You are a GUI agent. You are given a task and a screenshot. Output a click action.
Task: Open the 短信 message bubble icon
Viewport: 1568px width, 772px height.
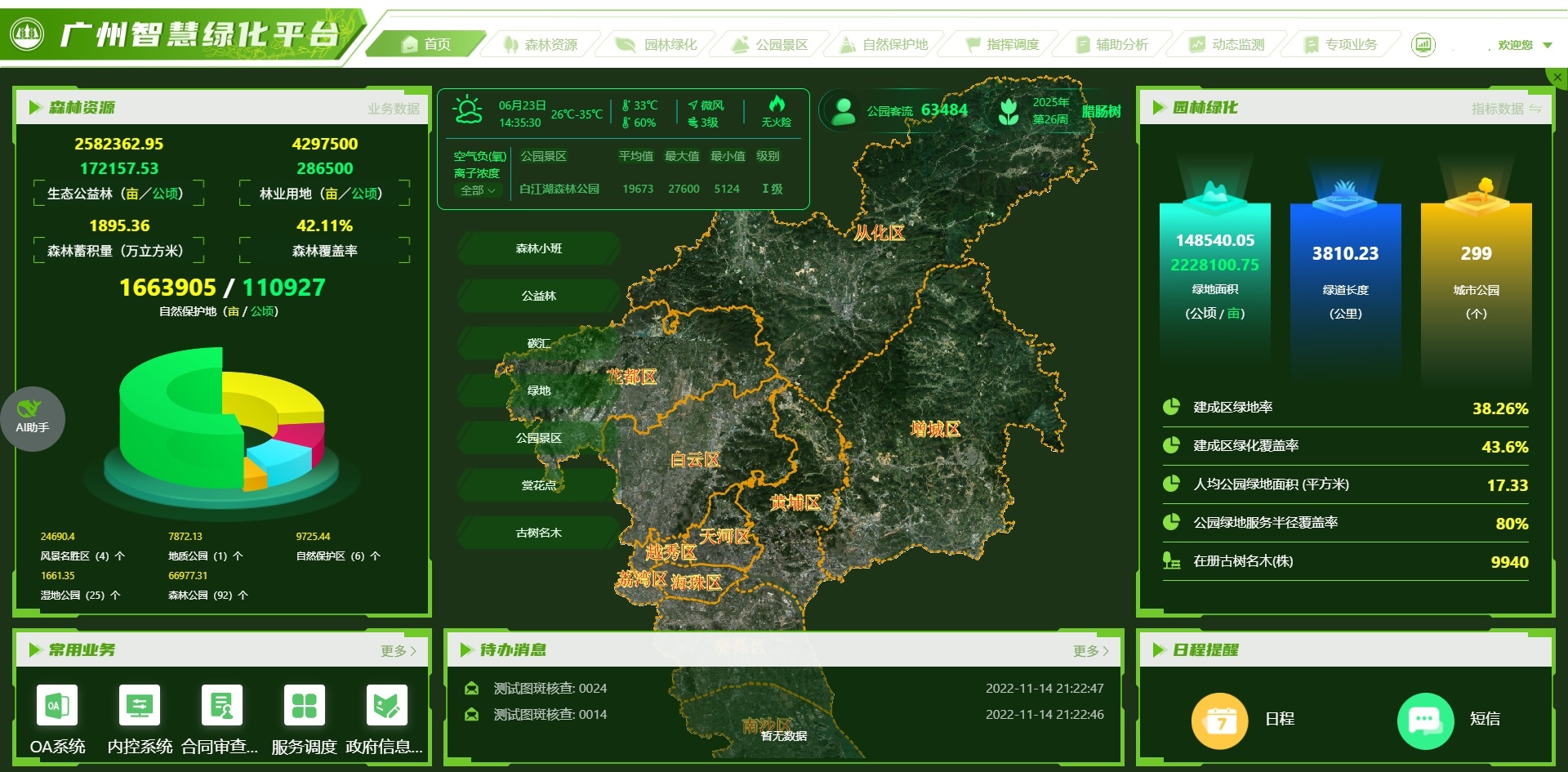pyautogui.click(x=1425, y=721)
